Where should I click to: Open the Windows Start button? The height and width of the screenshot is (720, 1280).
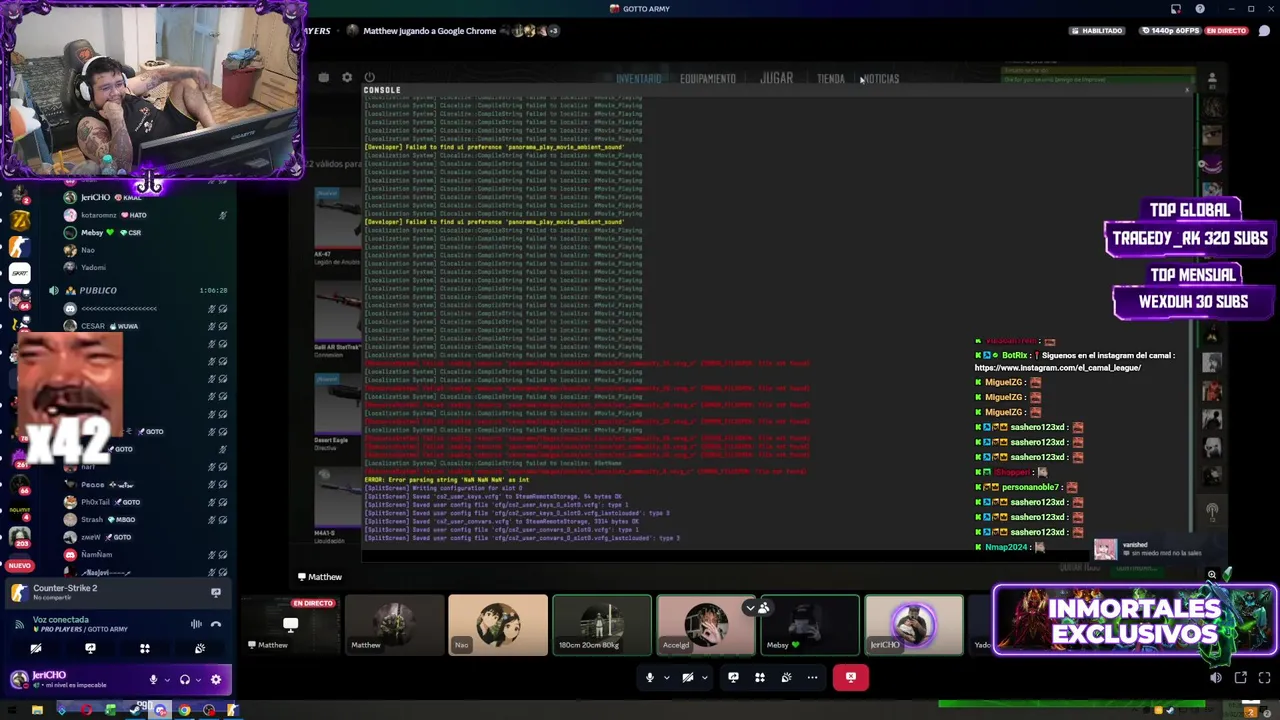click(12, 711)
